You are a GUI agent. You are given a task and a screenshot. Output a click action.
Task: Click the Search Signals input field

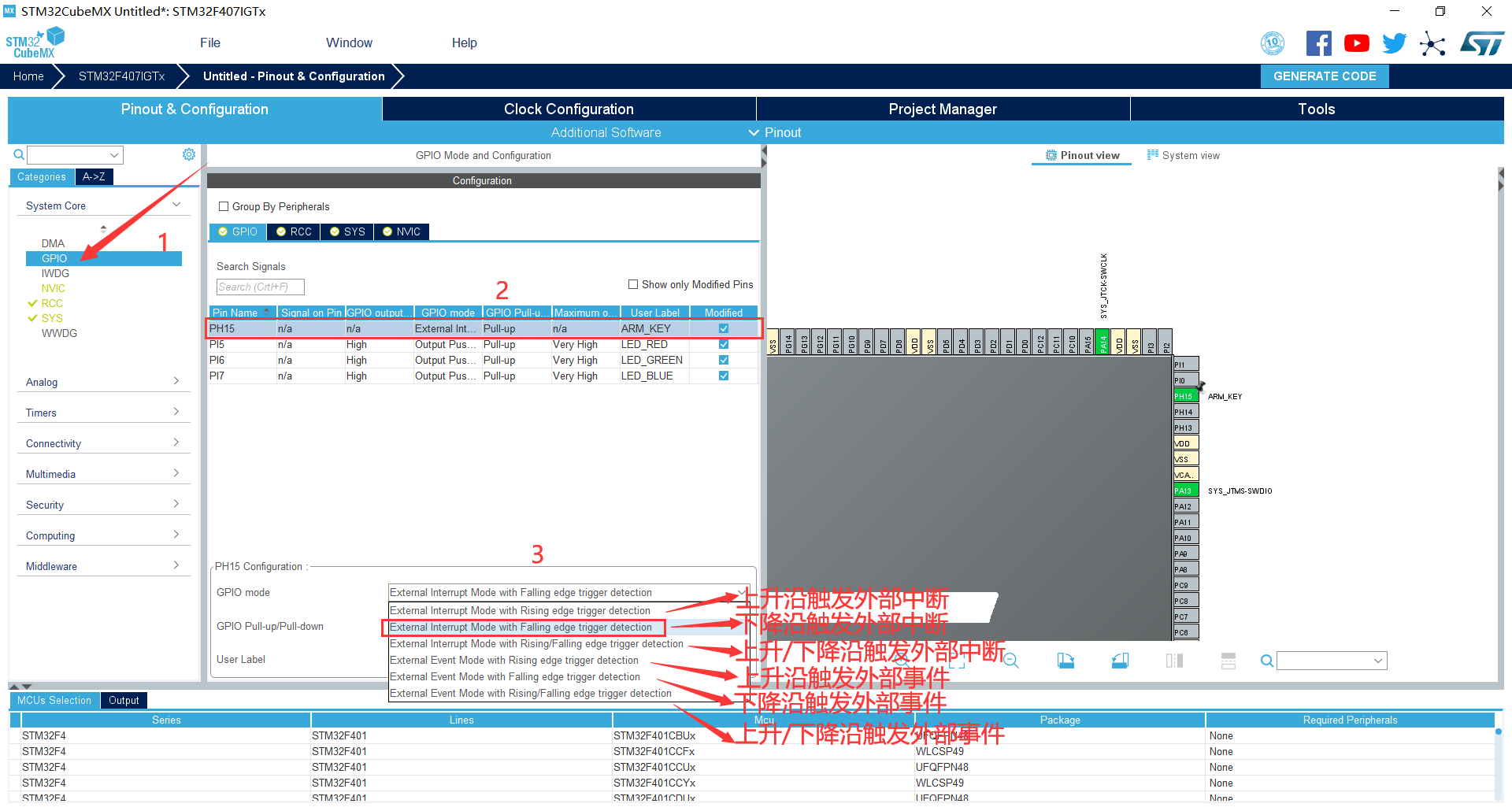(260, 287)
